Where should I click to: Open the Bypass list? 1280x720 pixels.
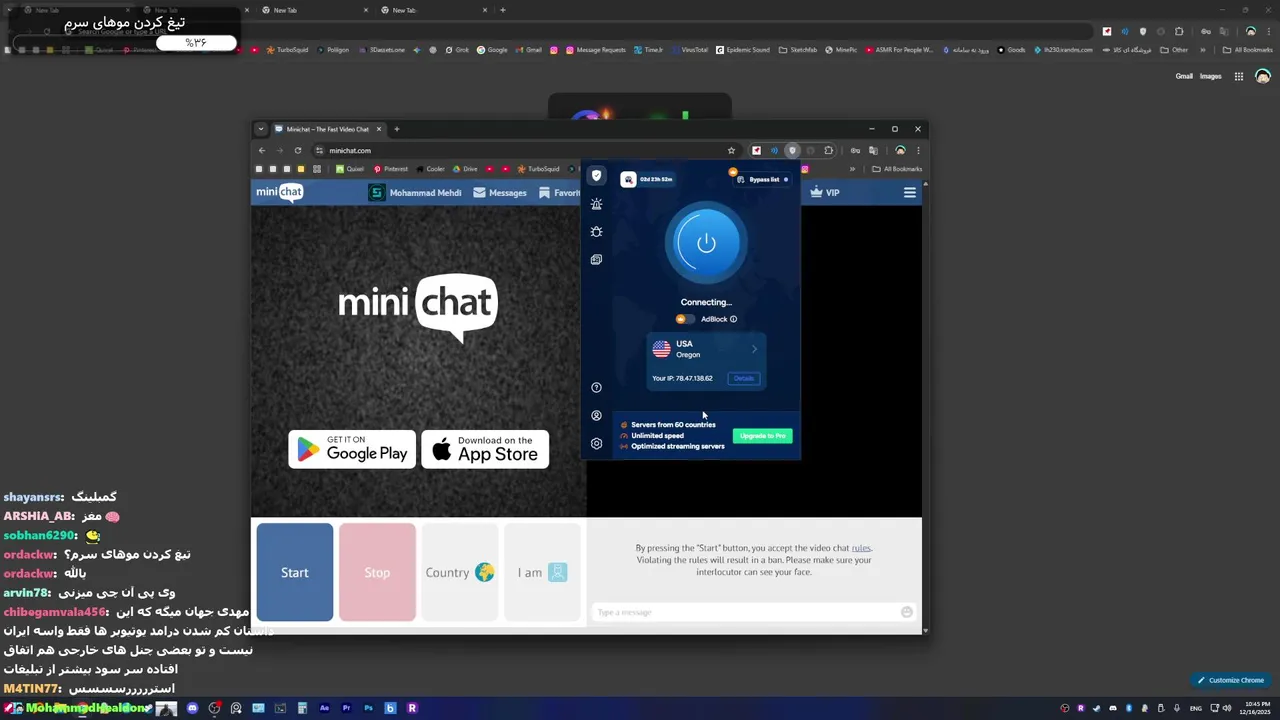click(x=763, y=180)
